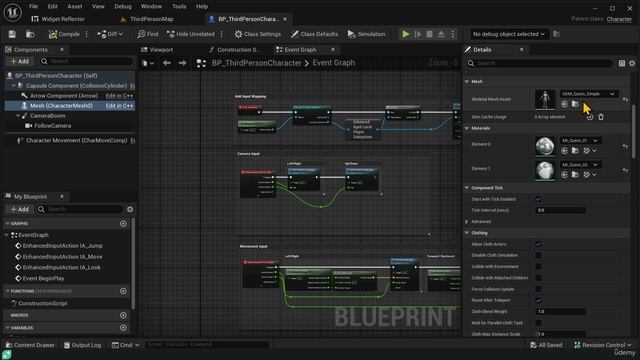
Task: Open the Asset menu
Action: click(75, 7)
